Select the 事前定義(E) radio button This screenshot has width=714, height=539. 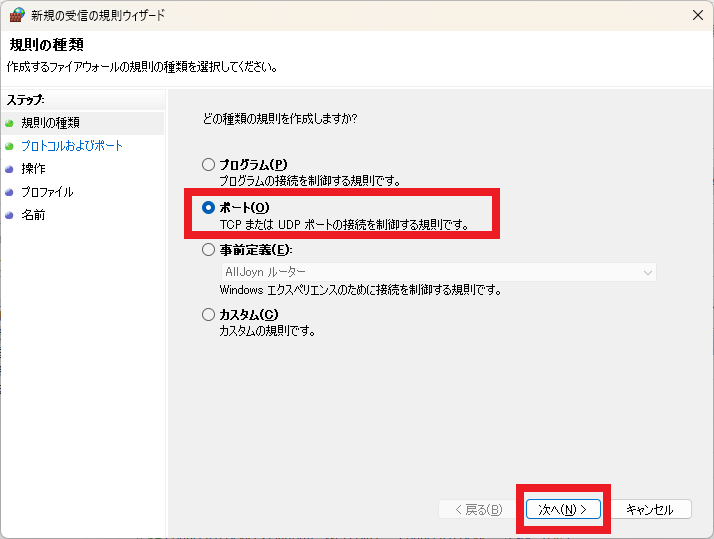[x=209, y=249]
